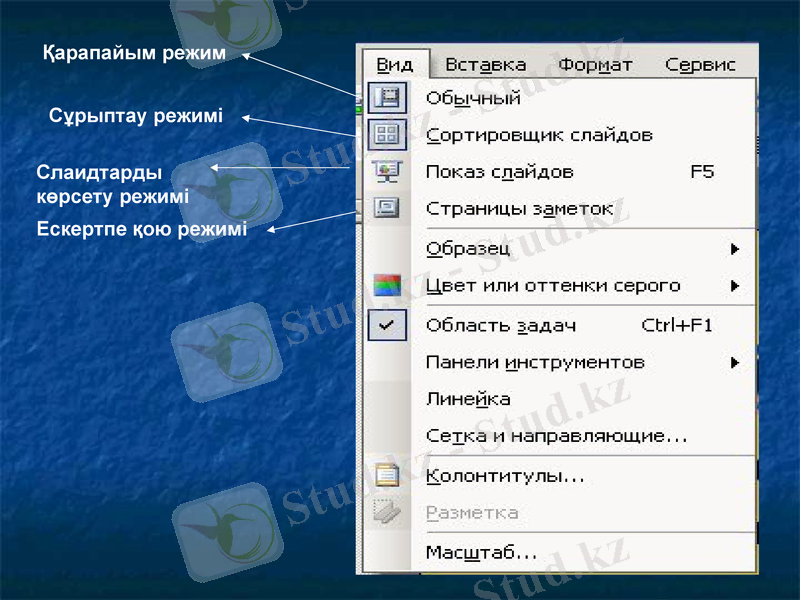Toggle the Область задач checkmark
The image size is (800, 600).
(386, 325)
